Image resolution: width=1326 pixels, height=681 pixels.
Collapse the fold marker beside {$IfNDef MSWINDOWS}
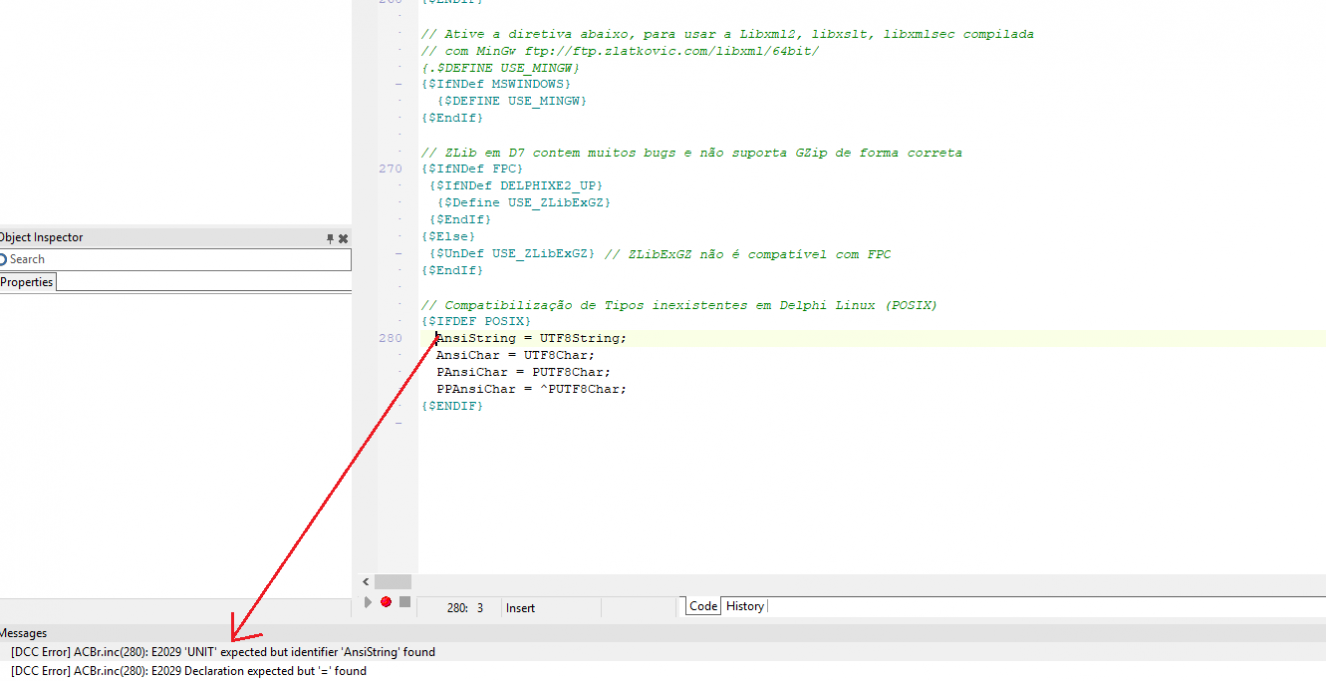[x=399, y=85]
